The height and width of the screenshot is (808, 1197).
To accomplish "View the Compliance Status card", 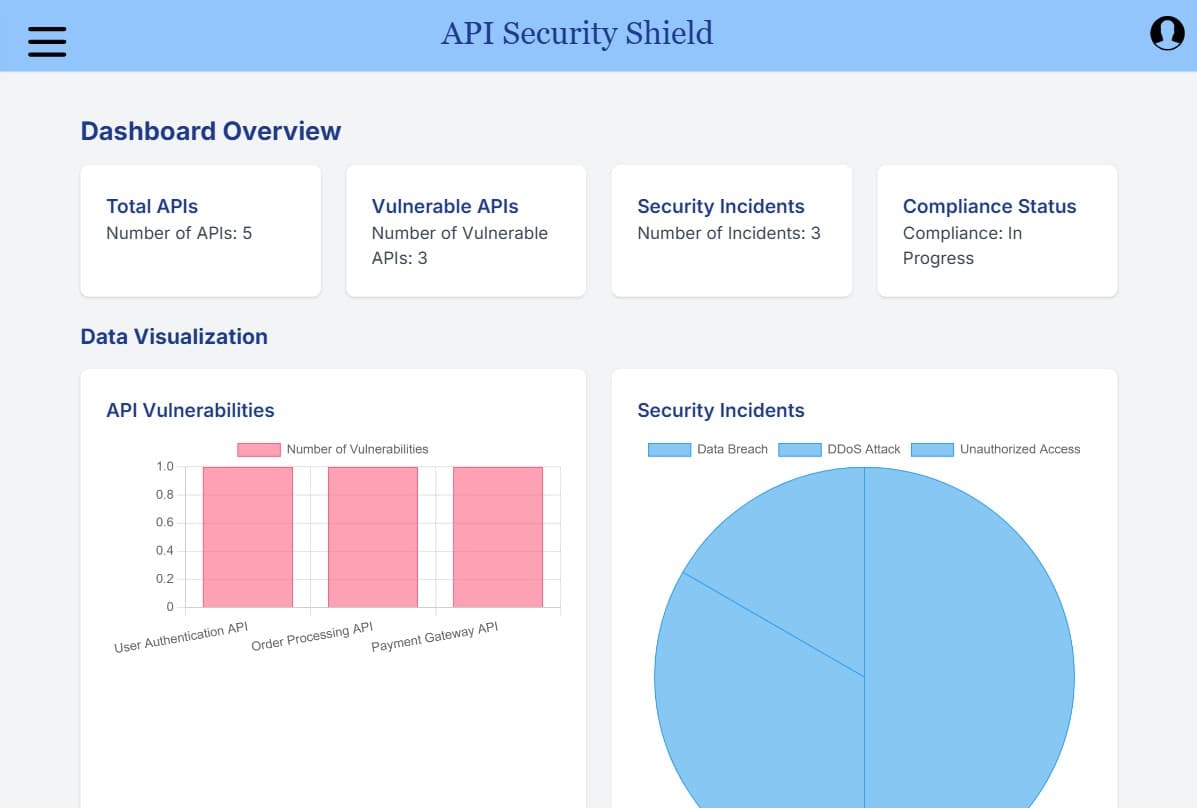I will tap(996, 230).
